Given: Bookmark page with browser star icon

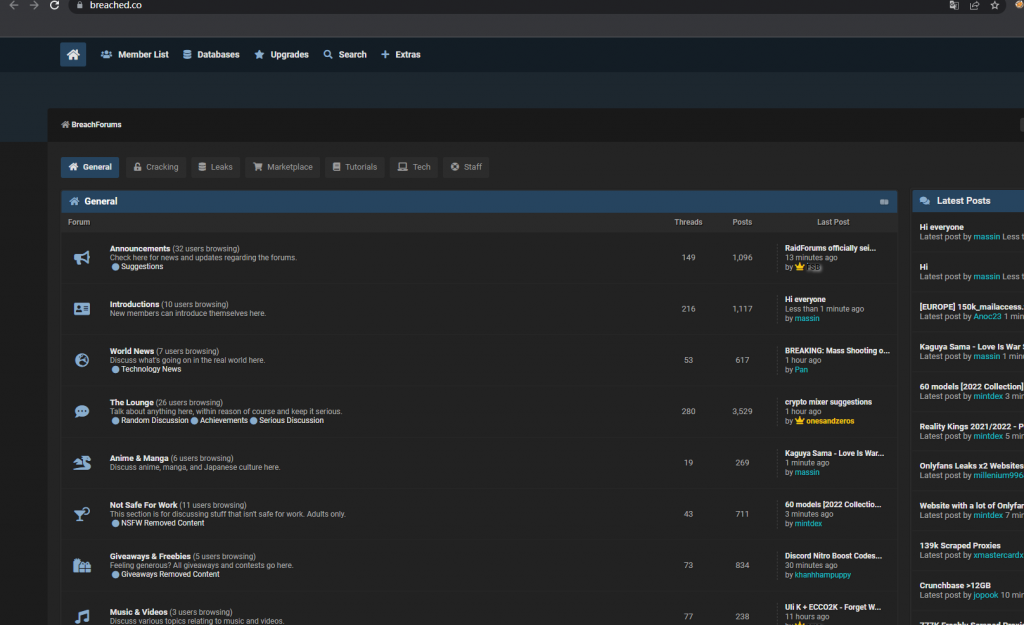Looking at the screenshot, I should tap(994, 5).
